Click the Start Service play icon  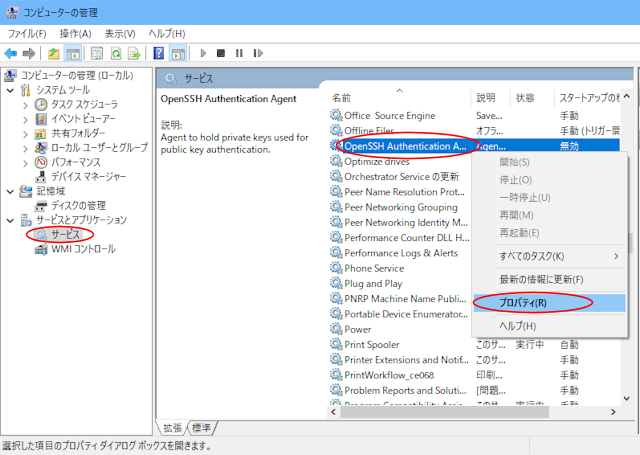(203, 53)
